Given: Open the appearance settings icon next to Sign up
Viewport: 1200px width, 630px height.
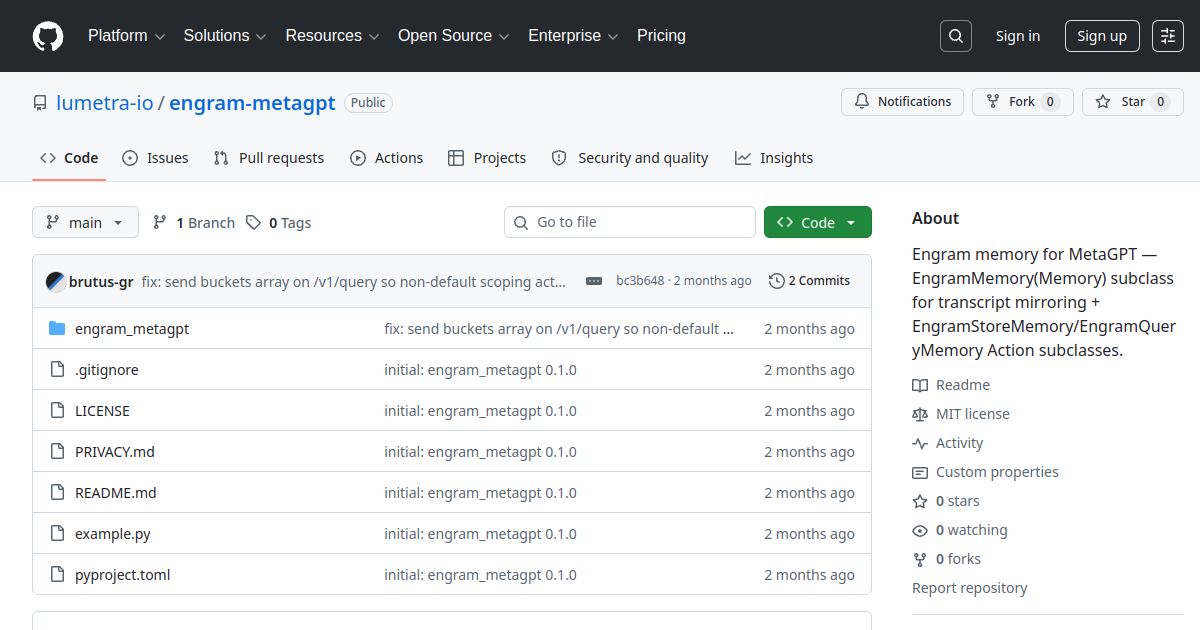Looking at the screenshot, I should [x=1168, y=36].
